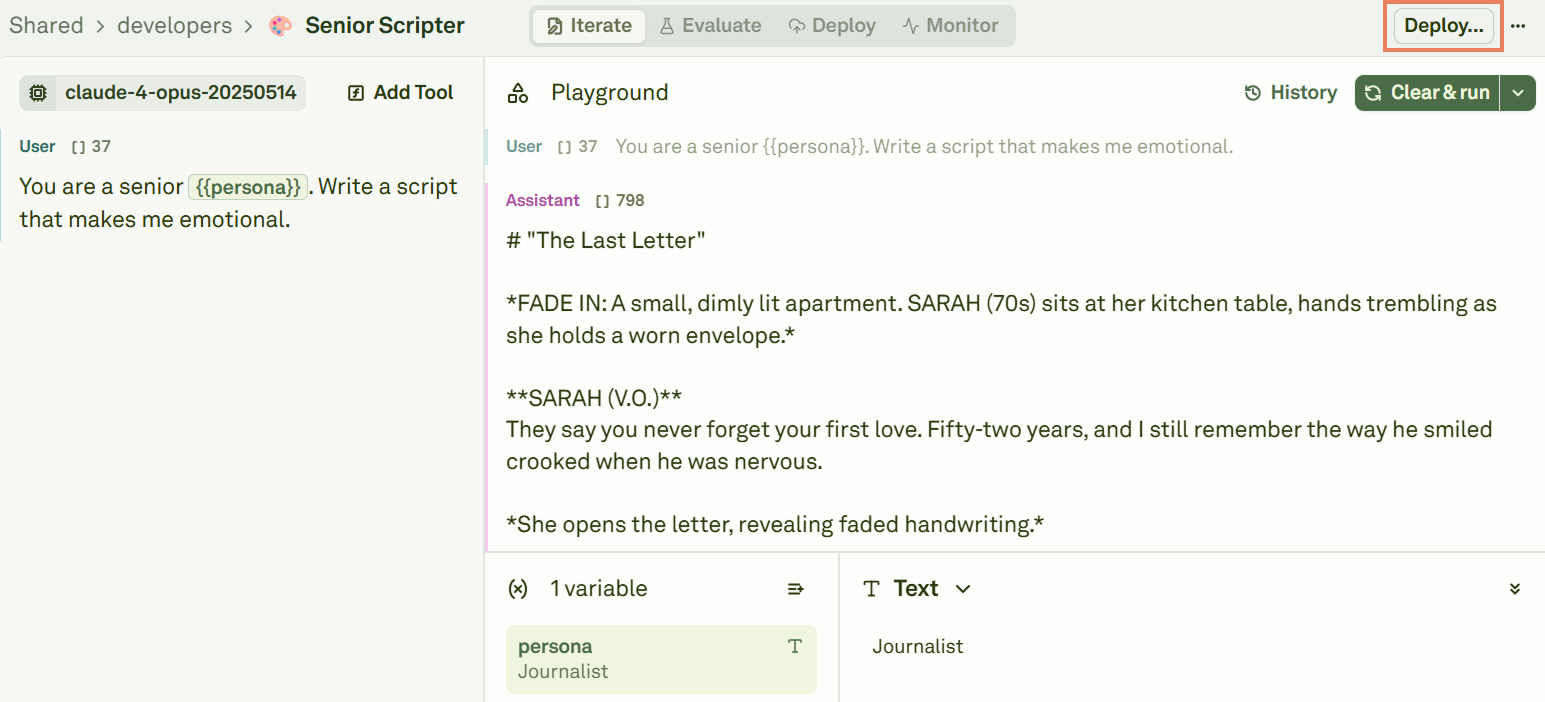The width and height of the screenshot is (1545, 702).
Task: Click the (x) variables icon
Action: 518,588
